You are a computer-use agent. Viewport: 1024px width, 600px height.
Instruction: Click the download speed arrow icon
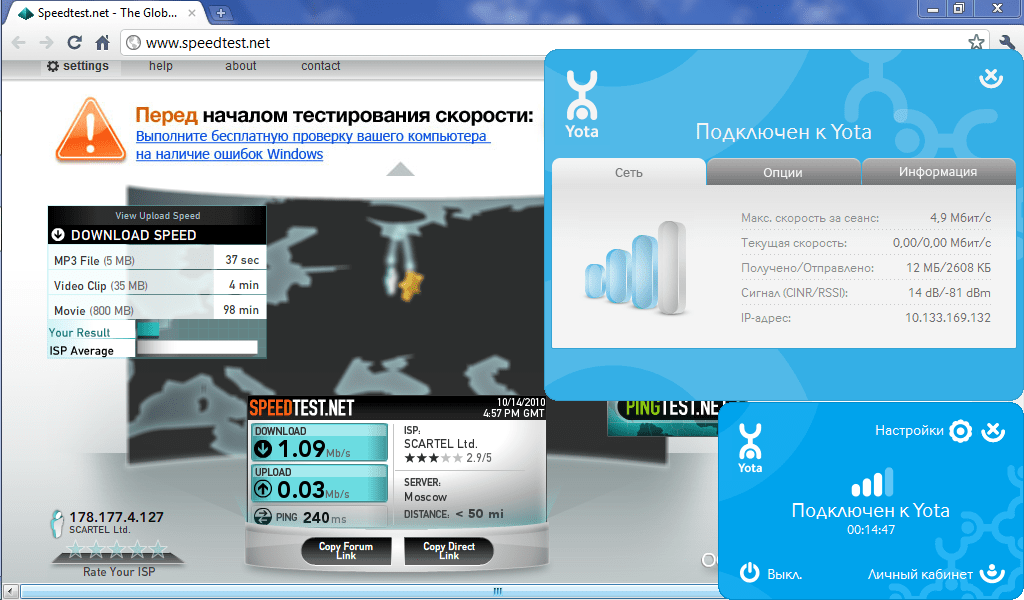pyautogui.click(x=57, y=234)
